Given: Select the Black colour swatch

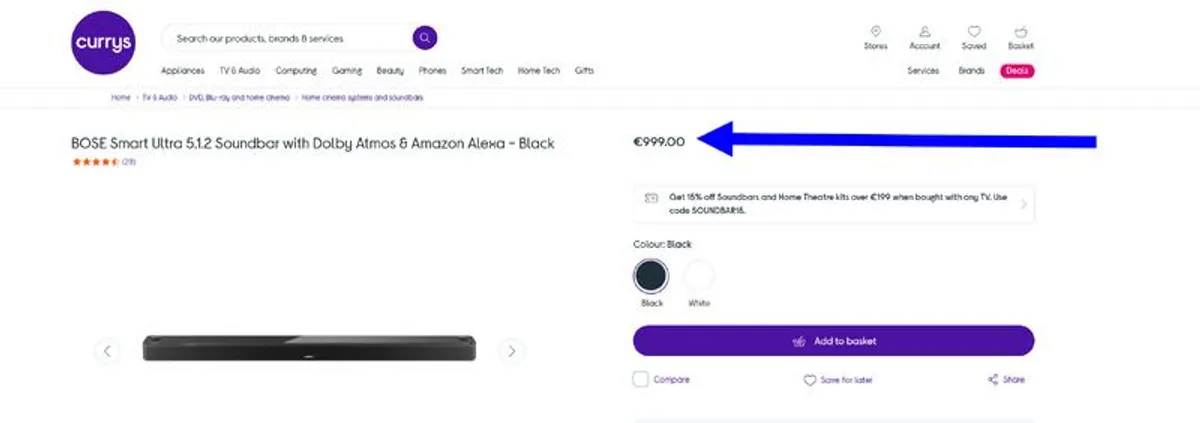Looking at the screenshot, I should tap(651, 276).
